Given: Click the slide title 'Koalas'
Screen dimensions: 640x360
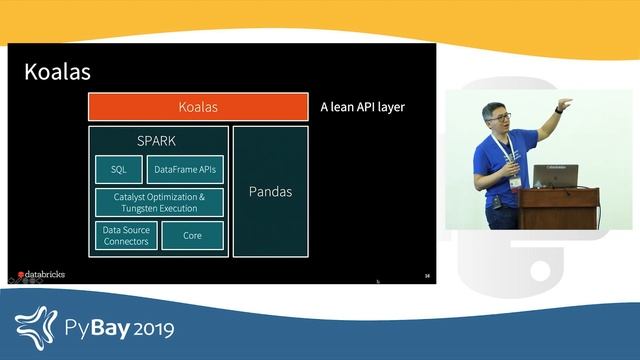Looking at the screenshot, I should coord(58,72).
